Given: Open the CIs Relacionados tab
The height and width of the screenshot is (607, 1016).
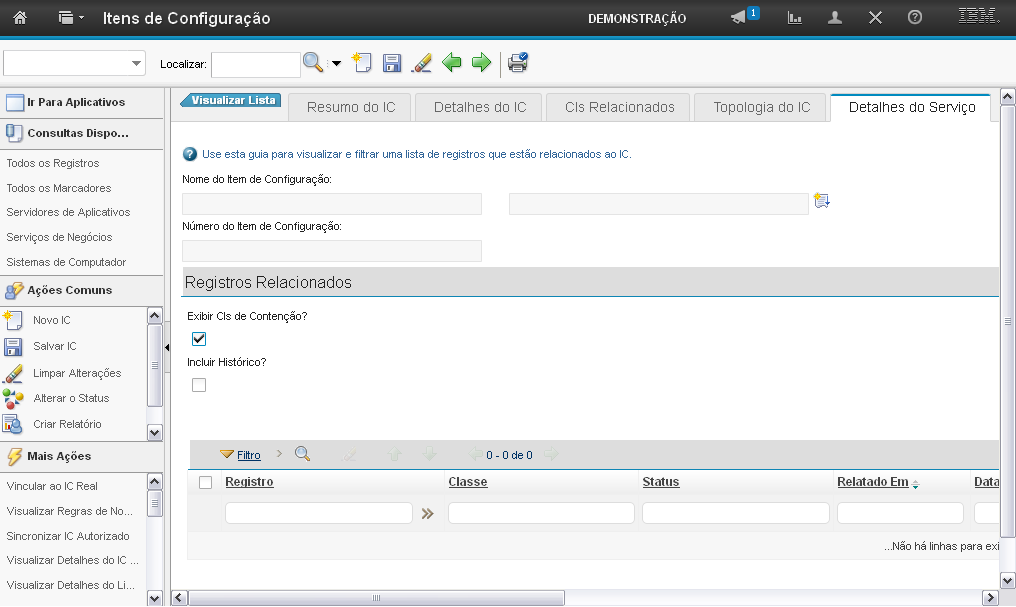Looking at the screenshot, I should pos(619,107).
